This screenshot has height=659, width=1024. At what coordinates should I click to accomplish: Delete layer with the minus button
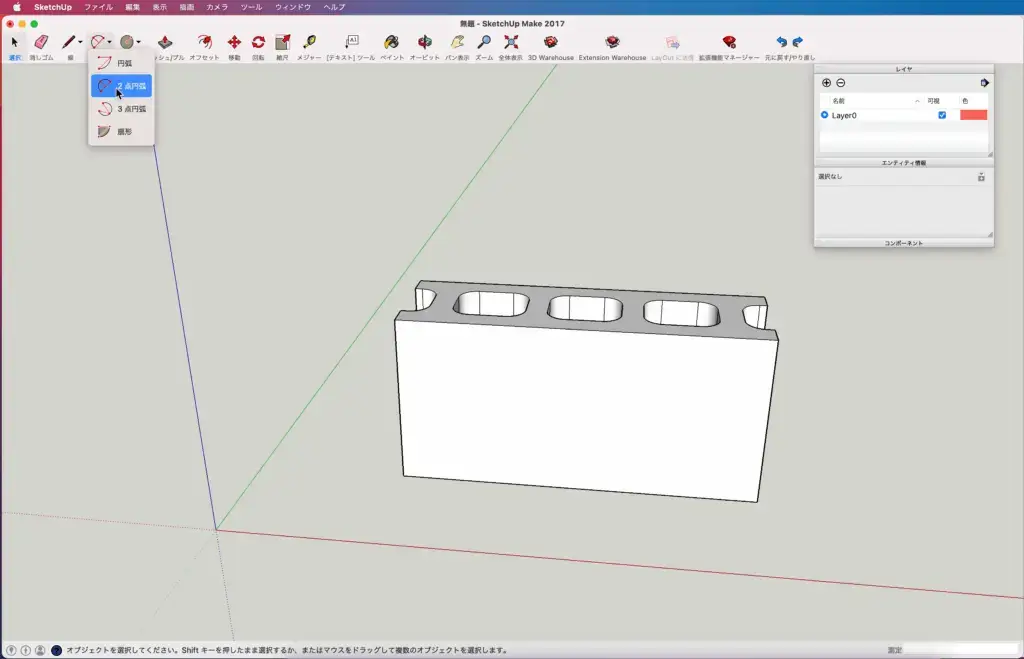point(840,83)
